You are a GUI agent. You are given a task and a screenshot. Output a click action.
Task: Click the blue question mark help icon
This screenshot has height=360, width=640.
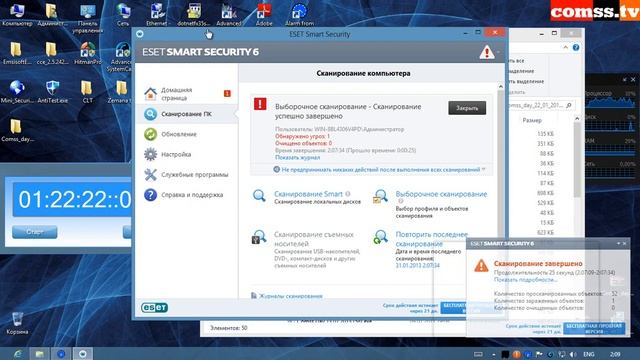[x=150, y=195]
